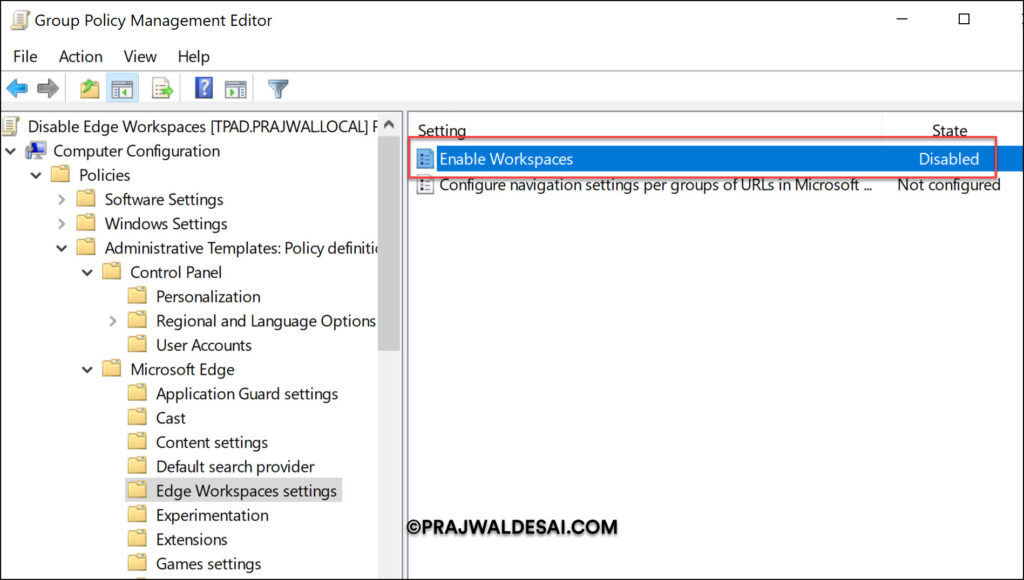Click the tree pane vertical scrollbar thumb
This screenshot has width=1024, height=580.
(x=389, y=242)
